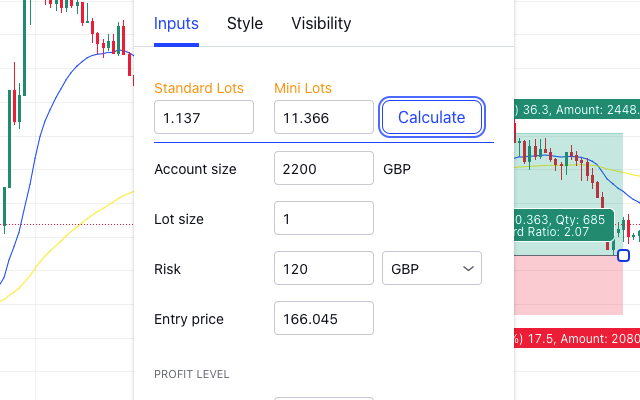Select the green profit target Amount label
The image size is (640, 400).
click(576, 109)
